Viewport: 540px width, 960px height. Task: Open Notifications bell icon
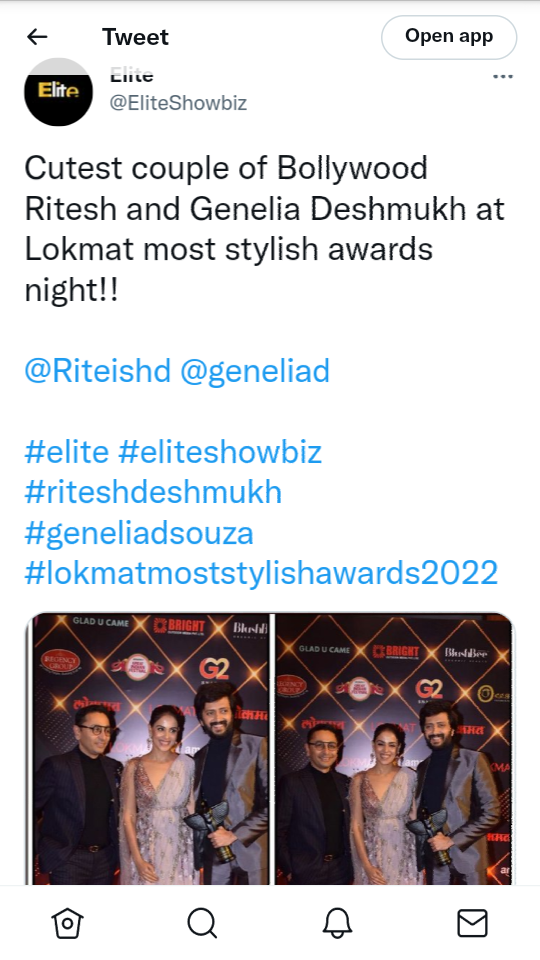point(337,923)
